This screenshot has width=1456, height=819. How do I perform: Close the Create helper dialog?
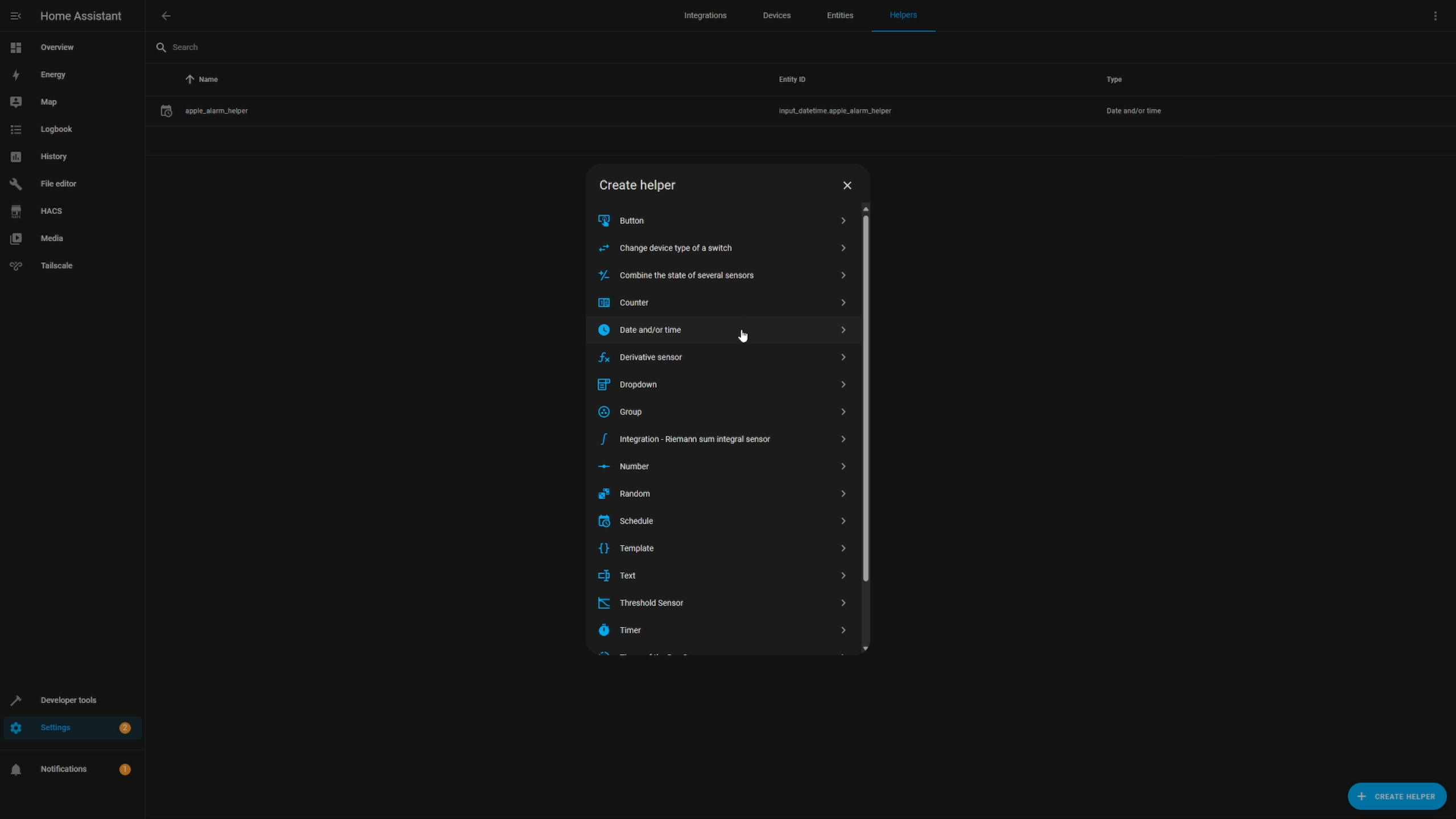pos(847,185)
